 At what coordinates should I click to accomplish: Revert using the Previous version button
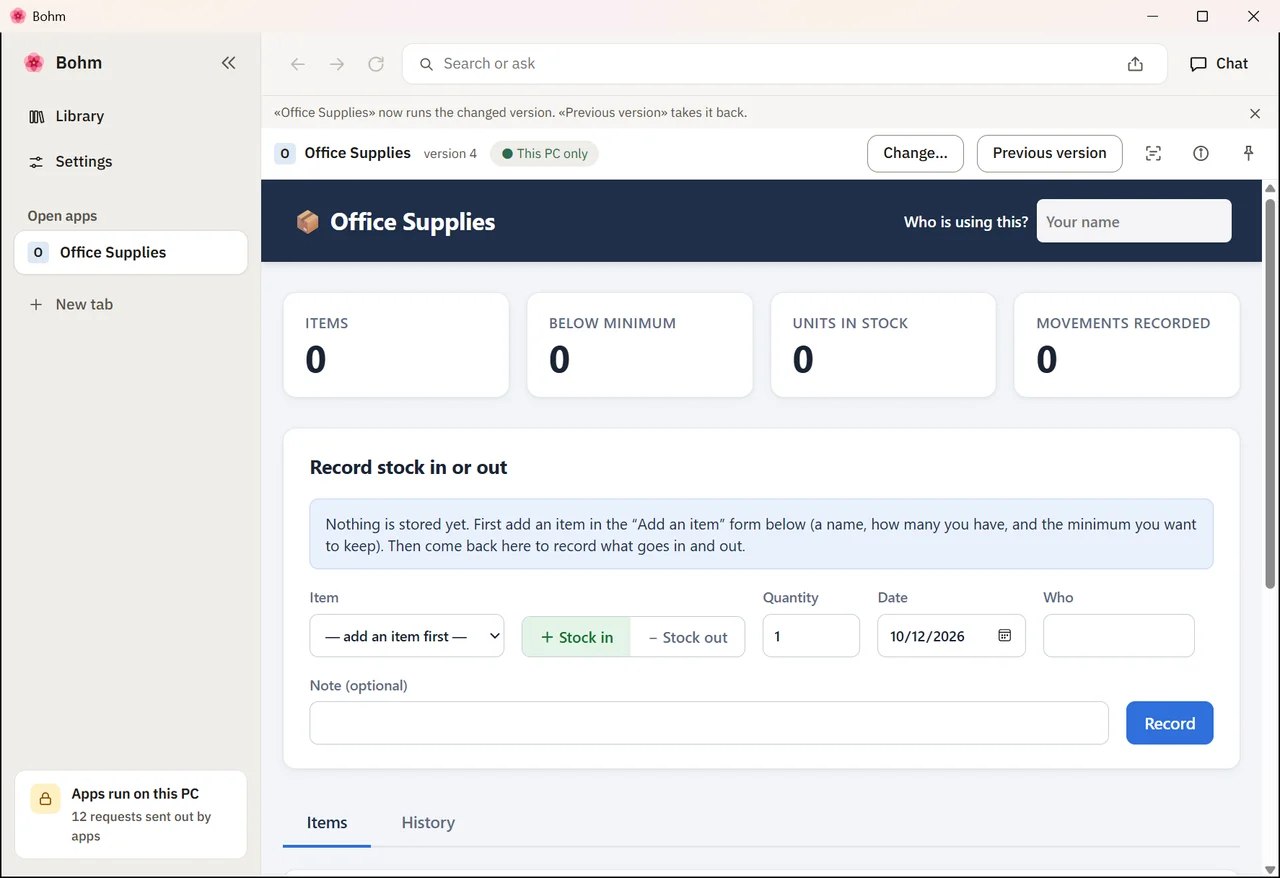point(1049,154)
